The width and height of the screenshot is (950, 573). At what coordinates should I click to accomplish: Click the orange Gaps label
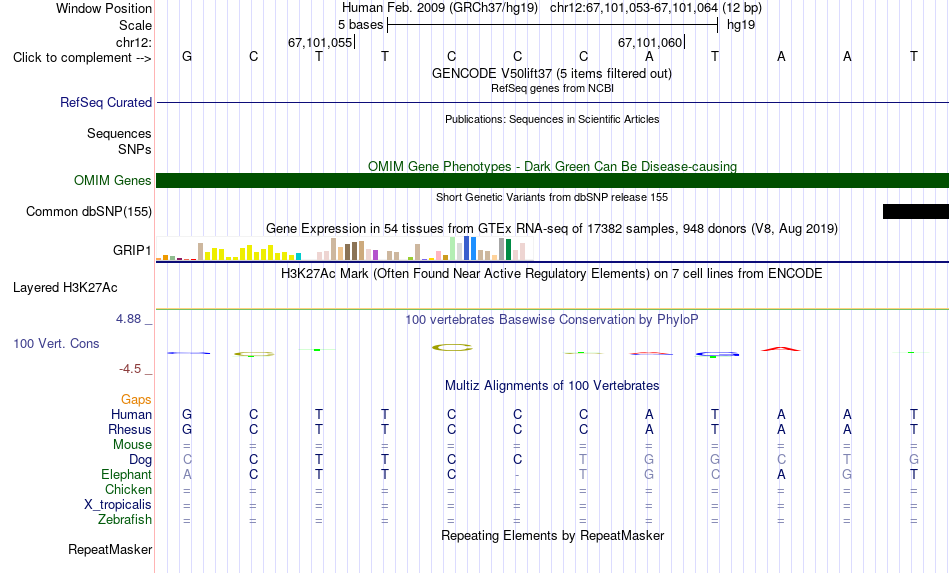136,399
